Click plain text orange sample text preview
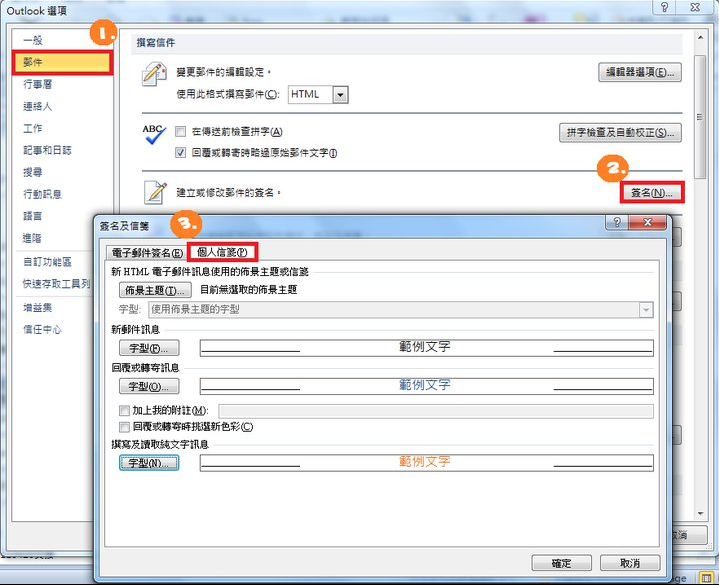The image size is (719, 585). [x=426, y=463]
